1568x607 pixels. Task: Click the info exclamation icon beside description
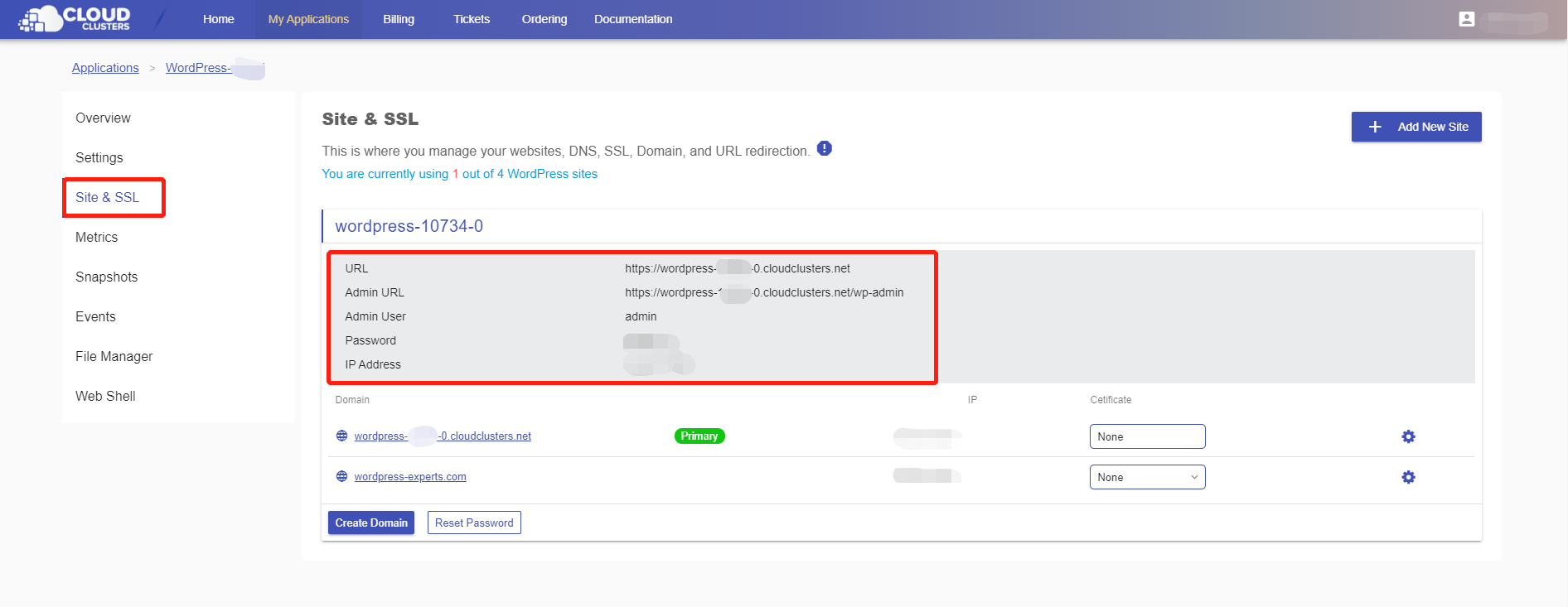point(824,148)
